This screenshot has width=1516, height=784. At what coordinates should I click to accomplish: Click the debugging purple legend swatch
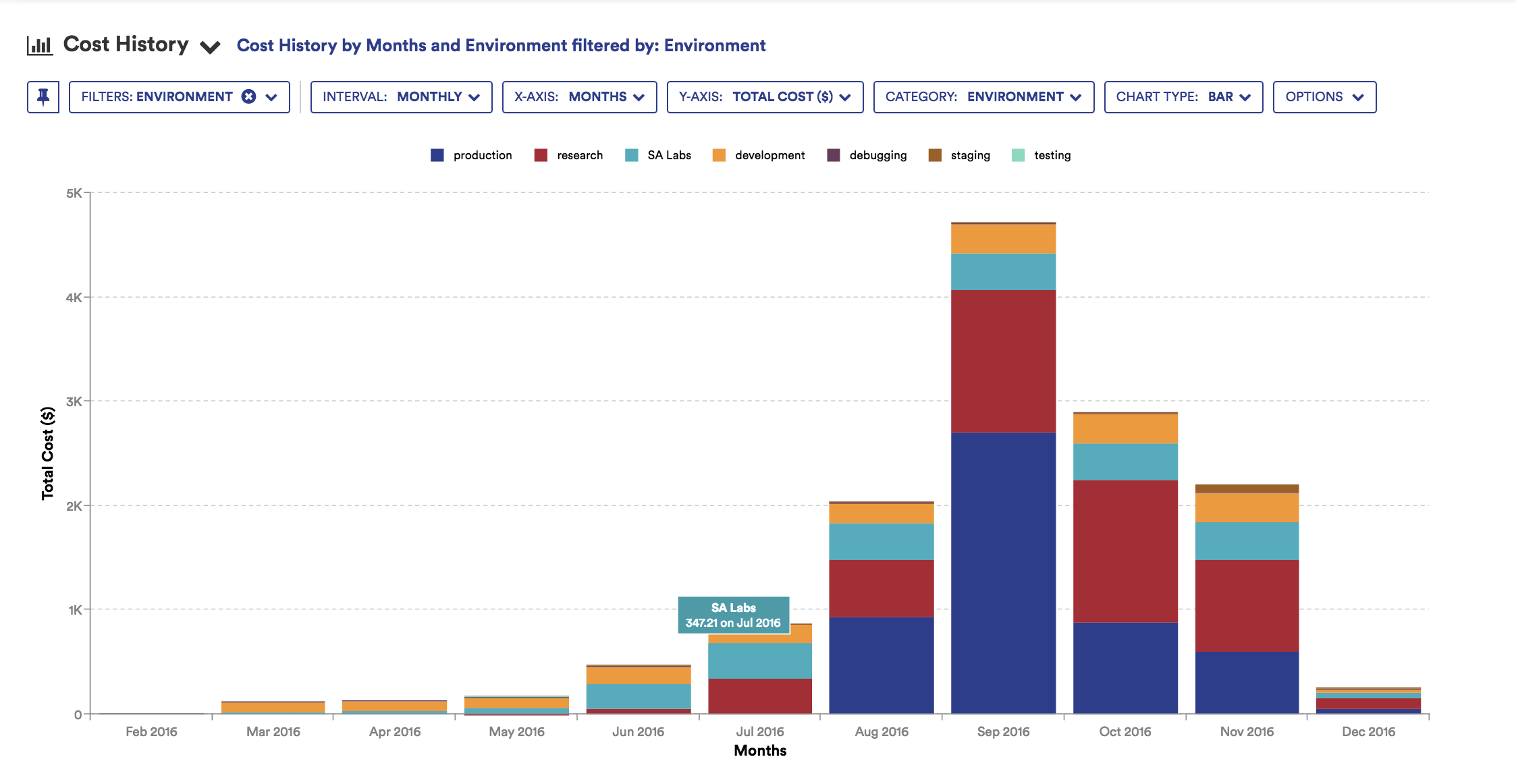pos(834,155)
